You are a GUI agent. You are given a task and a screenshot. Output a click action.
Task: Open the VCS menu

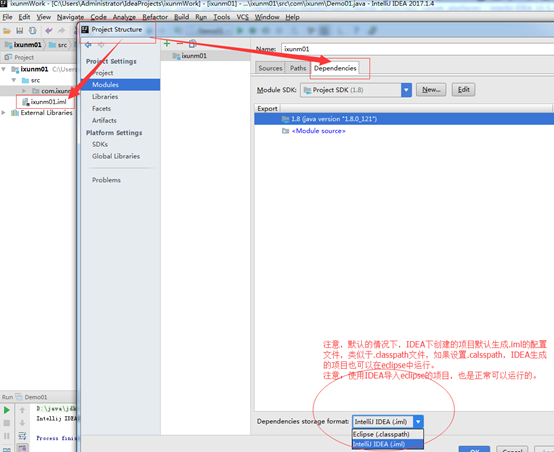[x=242, y=17]
